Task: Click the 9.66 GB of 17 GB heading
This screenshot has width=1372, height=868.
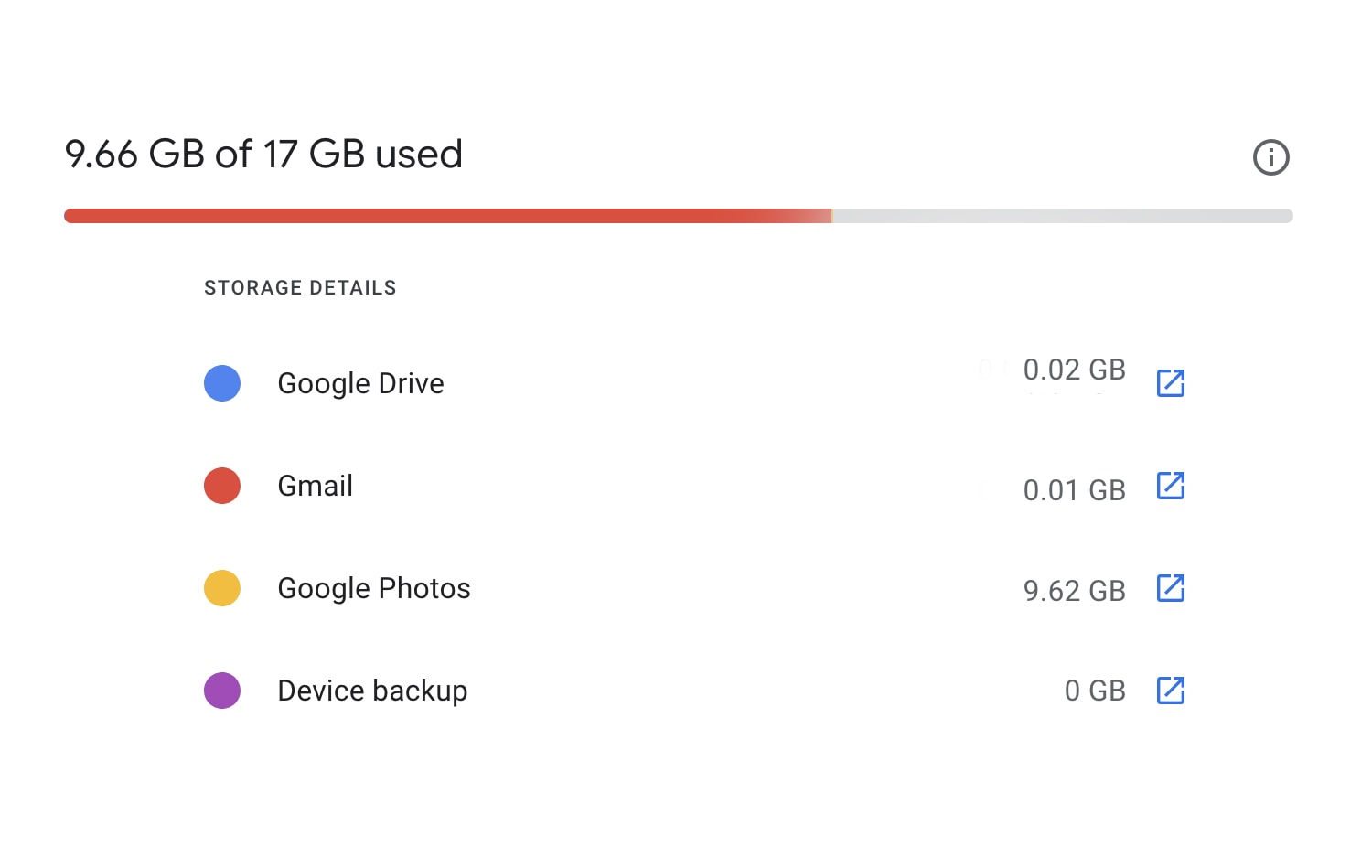Action: (x=263, y=154)
